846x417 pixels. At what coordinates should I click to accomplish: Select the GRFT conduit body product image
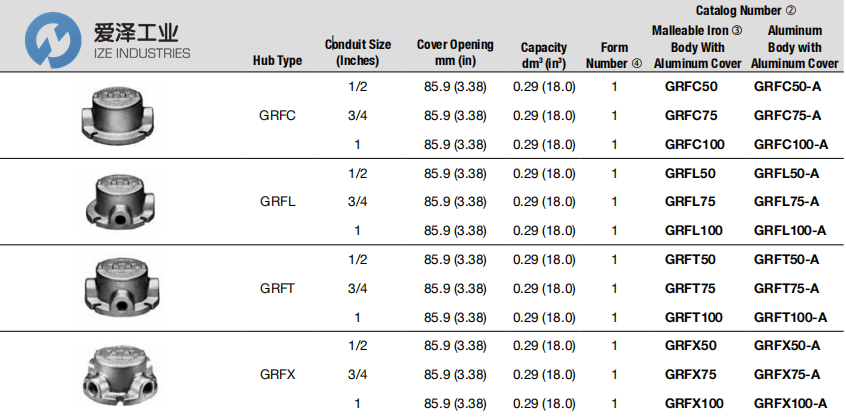pyautogui.click(x=120, y=288)
